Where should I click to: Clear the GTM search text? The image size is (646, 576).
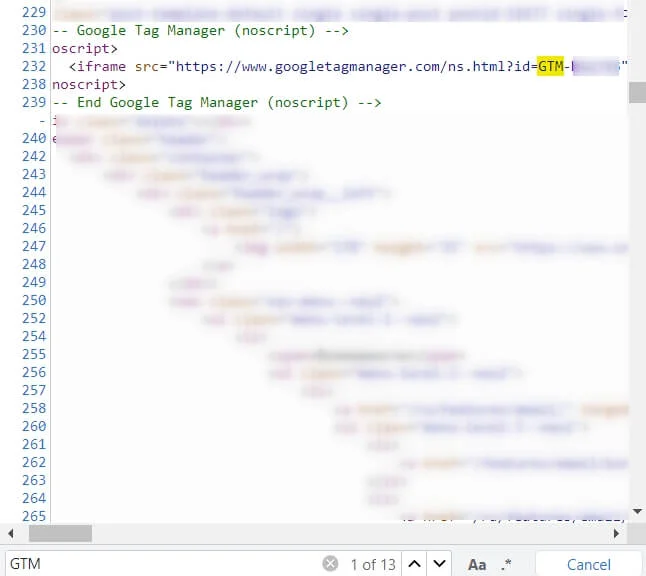click(330, 564)
